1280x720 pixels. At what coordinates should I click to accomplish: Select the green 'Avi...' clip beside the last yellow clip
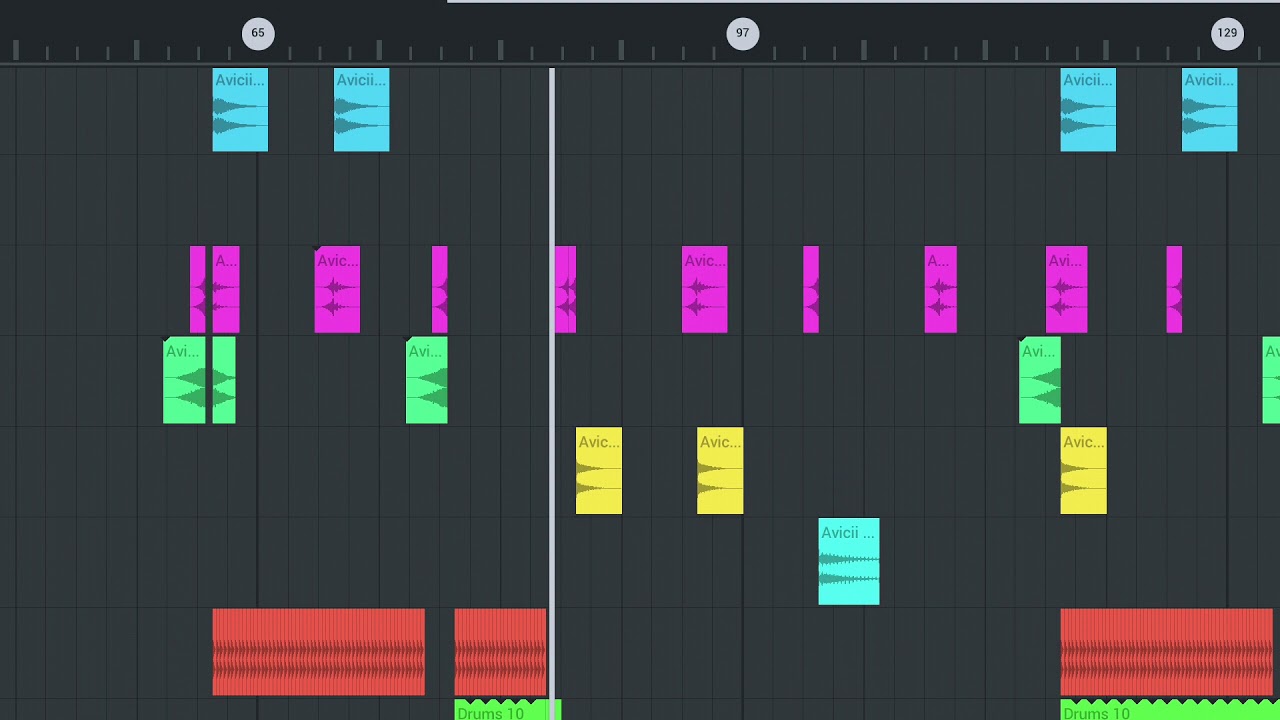1040,380
